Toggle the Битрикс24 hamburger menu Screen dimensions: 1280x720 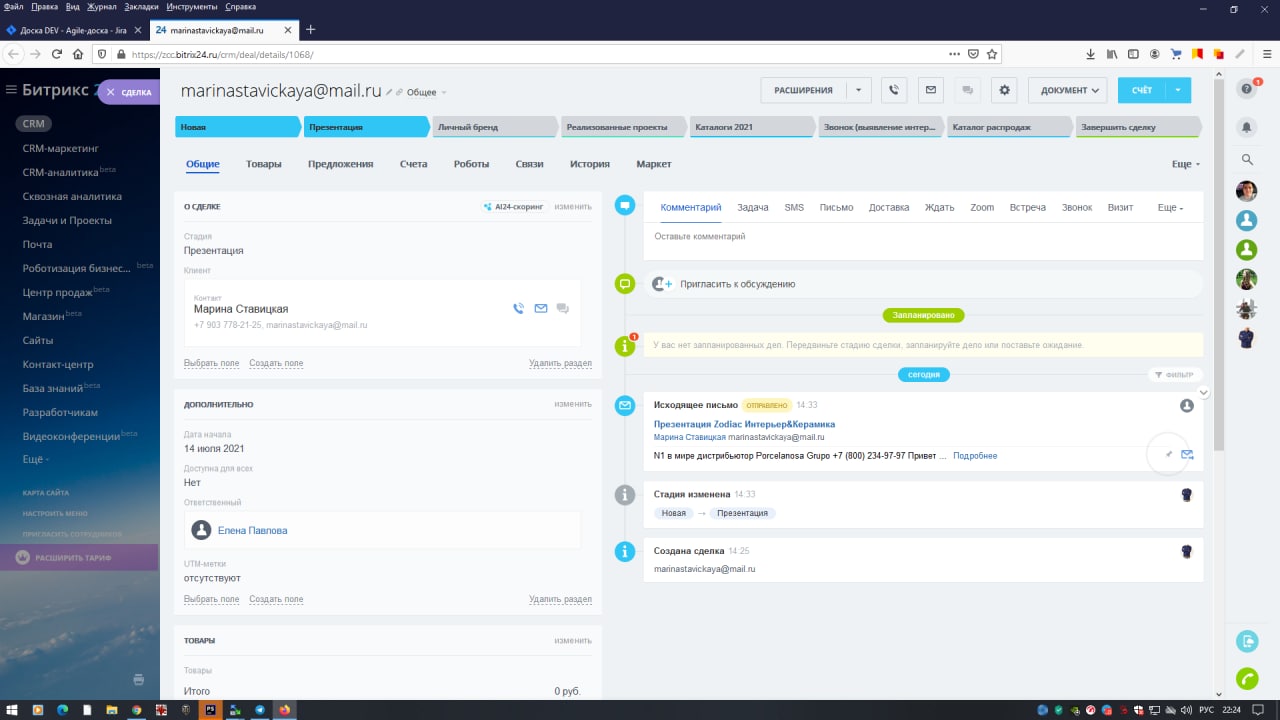11,90
